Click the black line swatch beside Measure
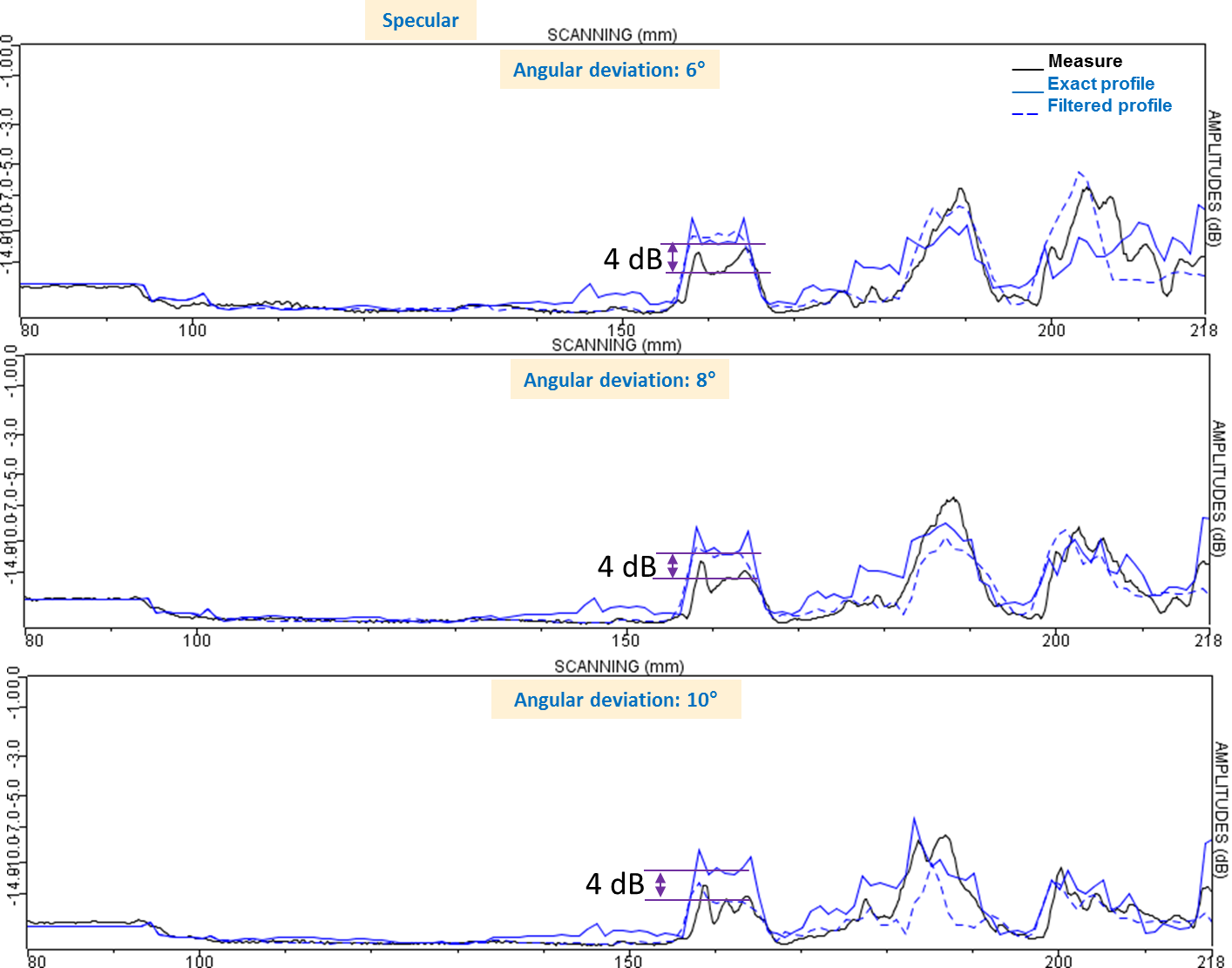Screen dimensions: 1232x968 tap(1027, 68)
